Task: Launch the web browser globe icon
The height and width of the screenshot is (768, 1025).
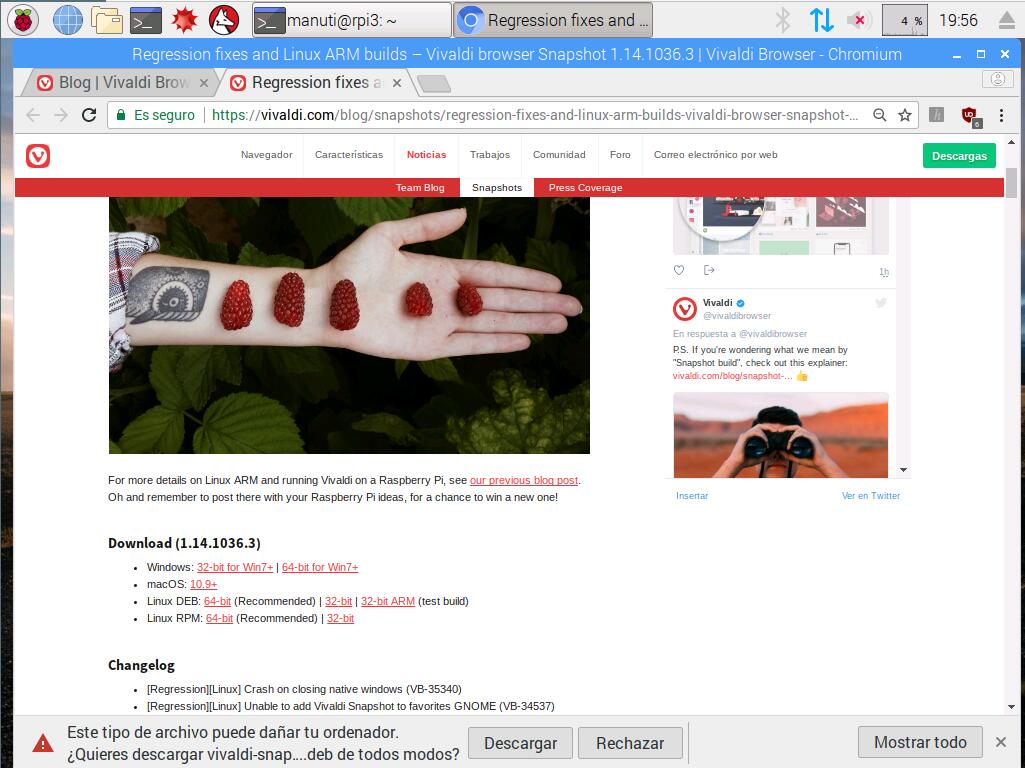Action: (67, 20)
